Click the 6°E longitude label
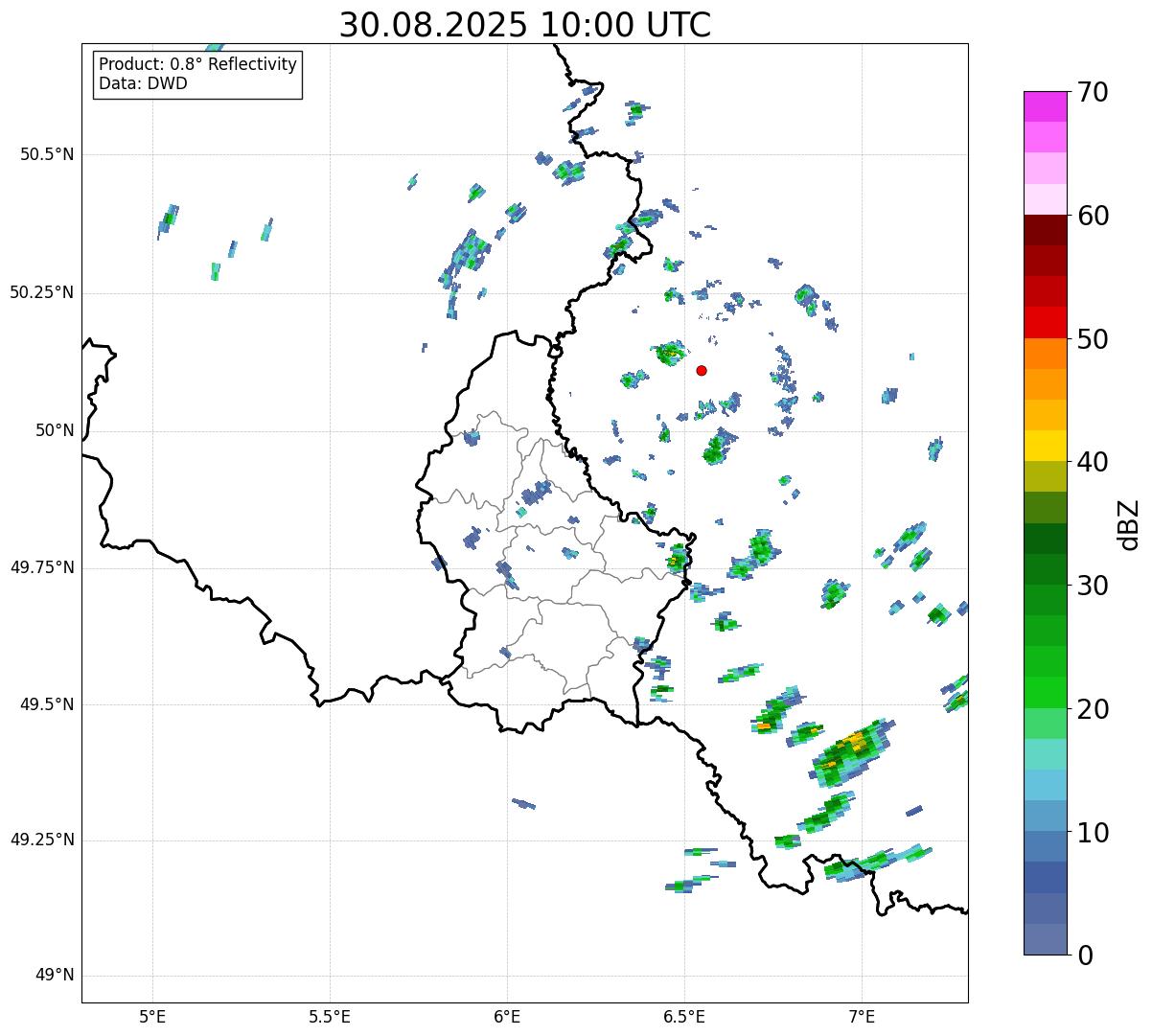This screenshot has height=1036, width=1152. (507, 1016)
